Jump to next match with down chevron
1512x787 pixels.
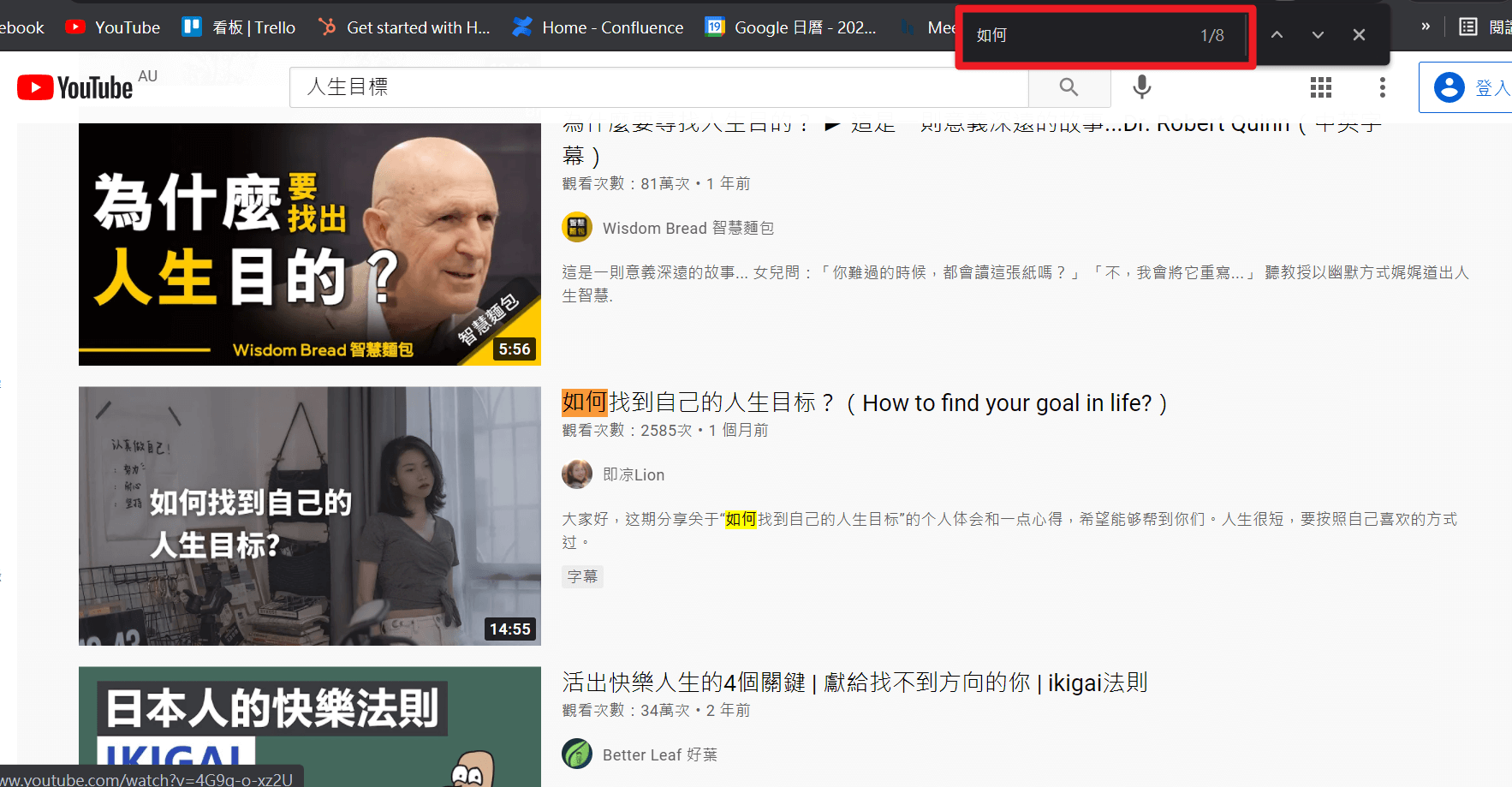click(x=1318, y=35)
